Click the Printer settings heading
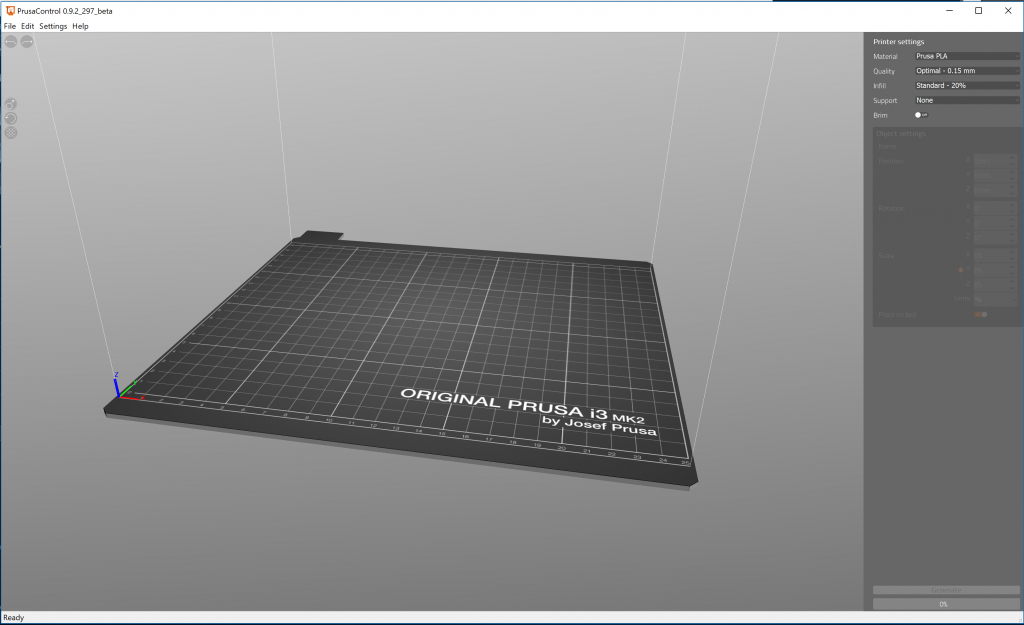Viewport: 1024px width, 625px height. coord(899,41)
